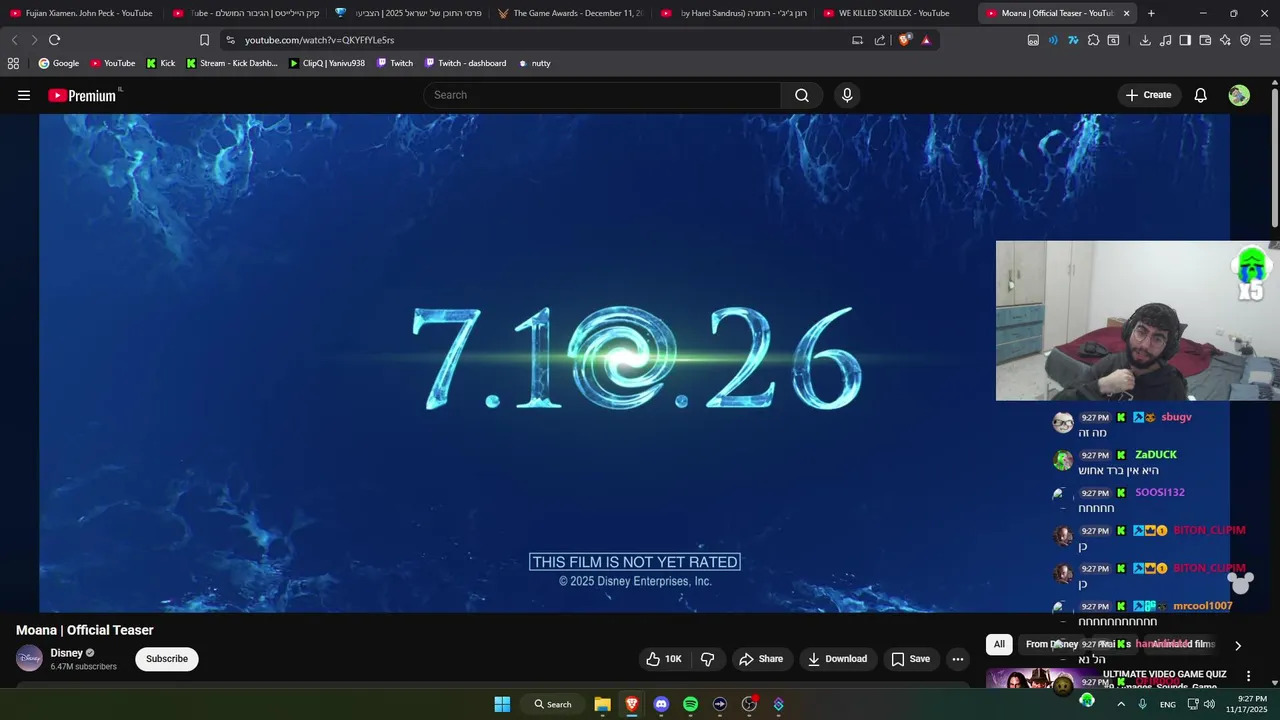Open the Disney channel name link
1280x720 pixels.
(x=67, y=653)
